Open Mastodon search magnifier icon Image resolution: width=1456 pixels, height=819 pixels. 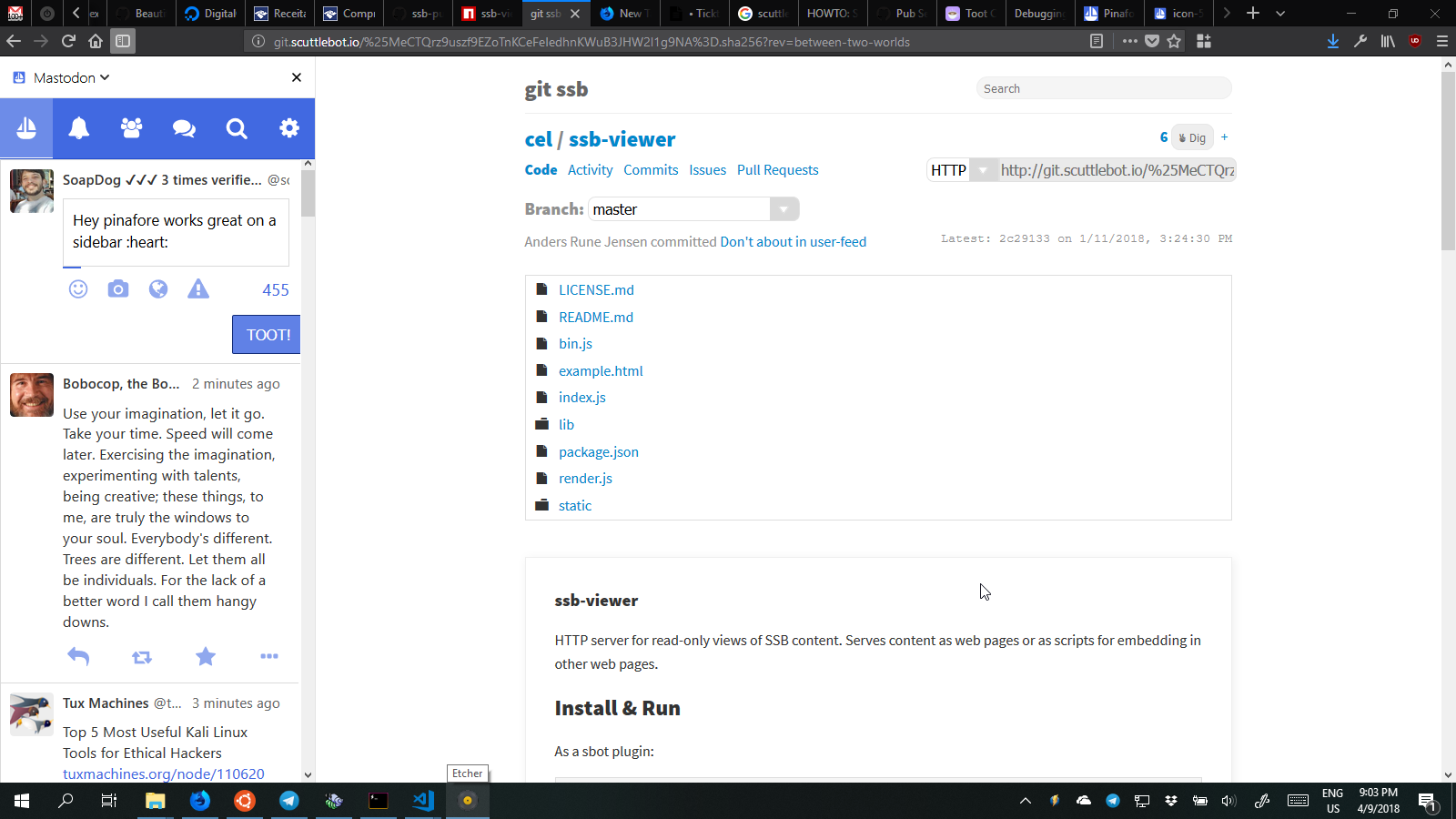coord(237,128)
